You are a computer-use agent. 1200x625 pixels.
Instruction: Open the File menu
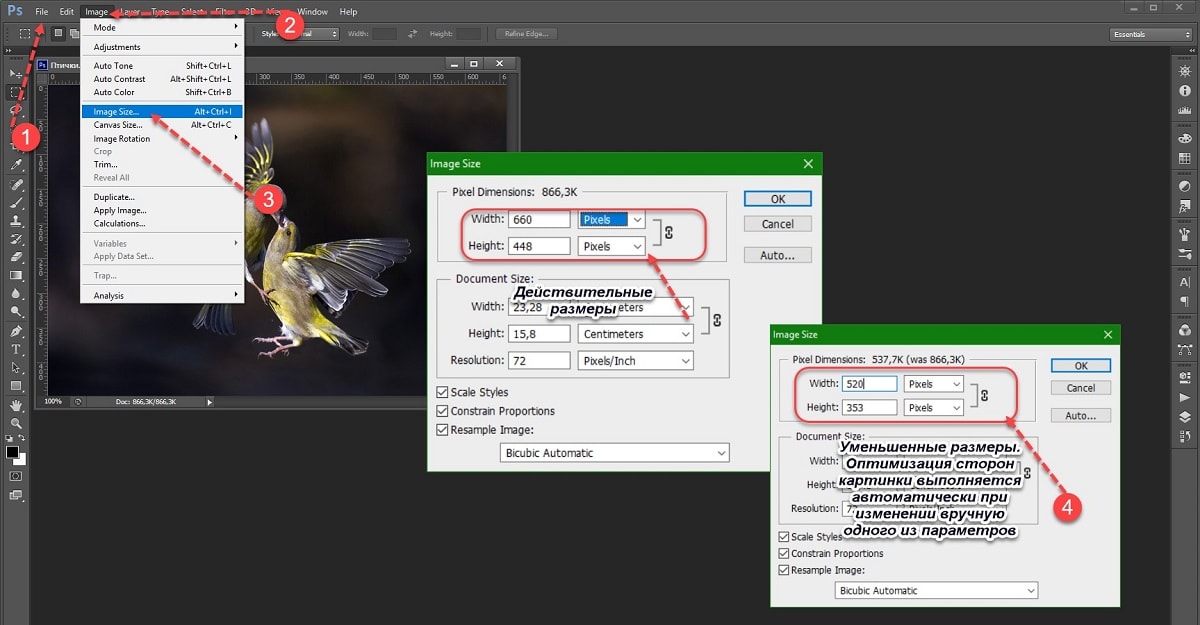coord(41,12)
